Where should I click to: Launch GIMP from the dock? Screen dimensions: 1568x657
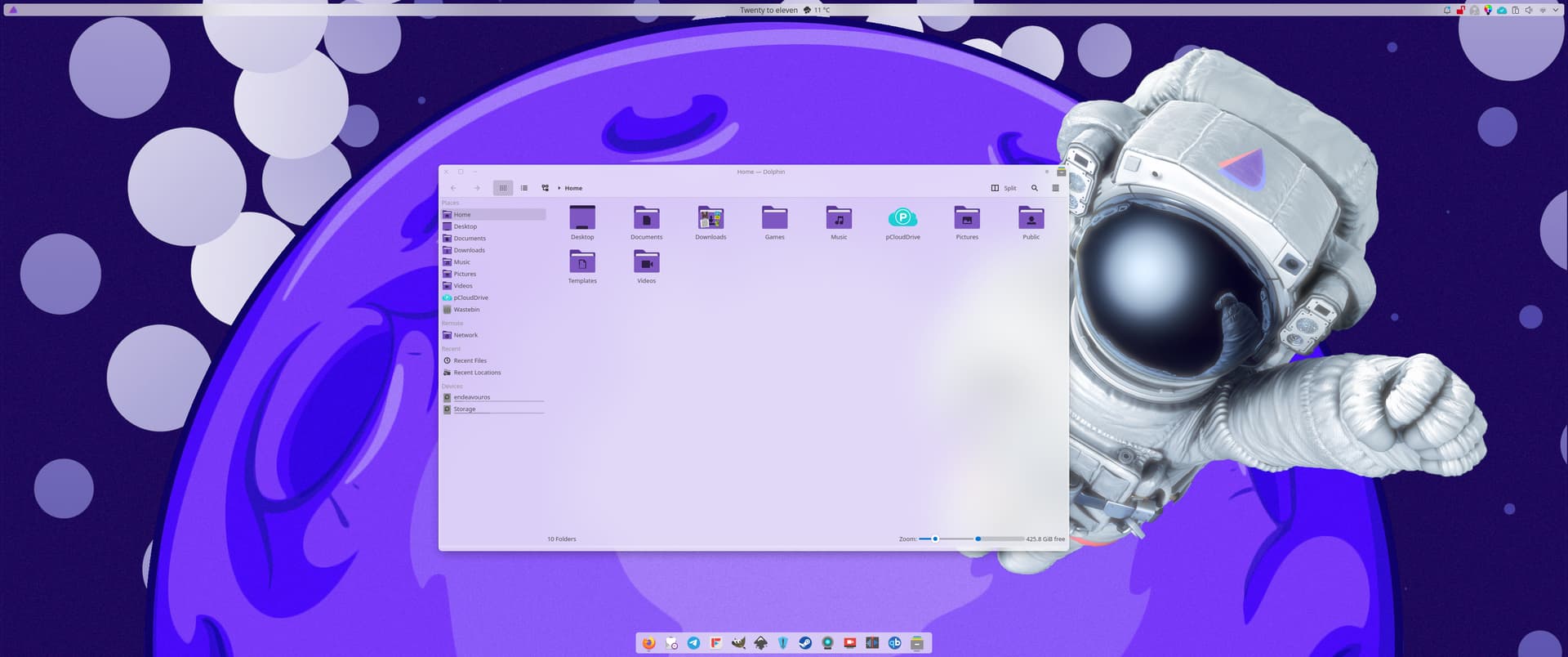(x=738, y=643)
